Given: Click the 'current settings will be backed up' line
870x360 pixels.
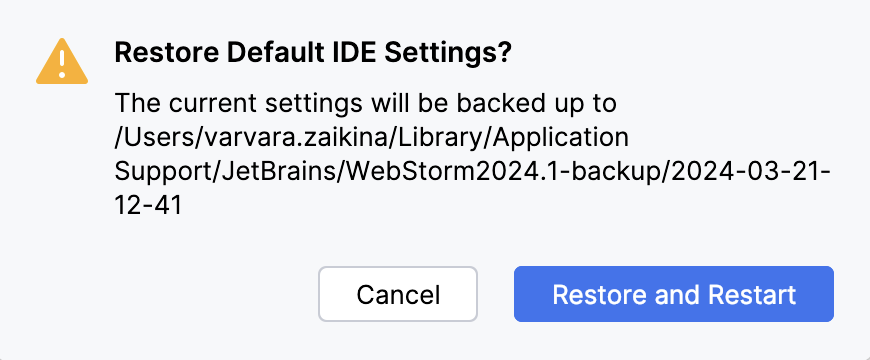Looking at the screenshot, I should [366, 103].
